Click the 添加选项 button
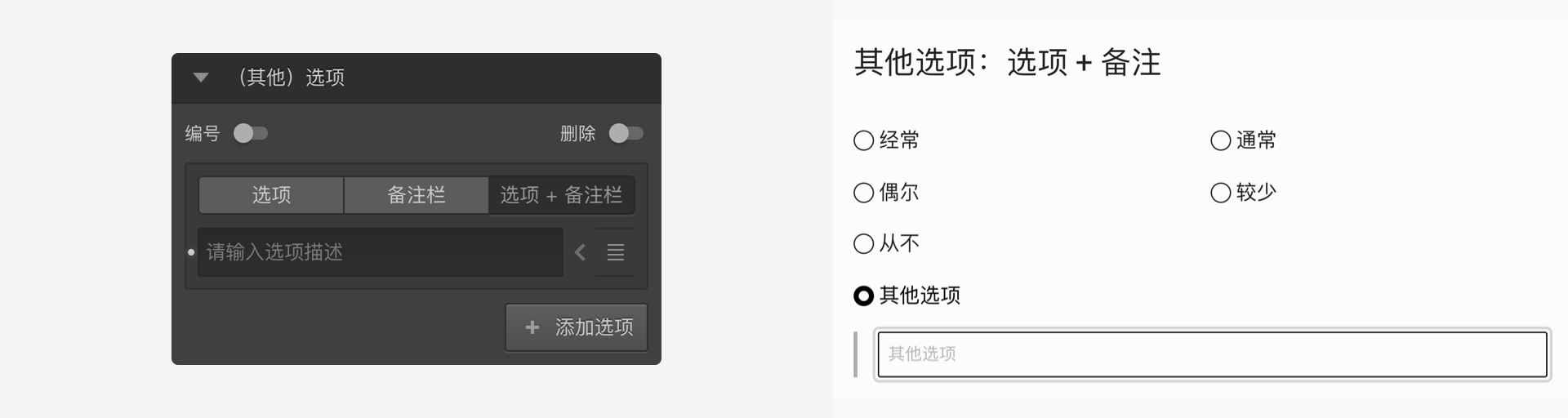The image size is (1568, 418). click(577, 327)
